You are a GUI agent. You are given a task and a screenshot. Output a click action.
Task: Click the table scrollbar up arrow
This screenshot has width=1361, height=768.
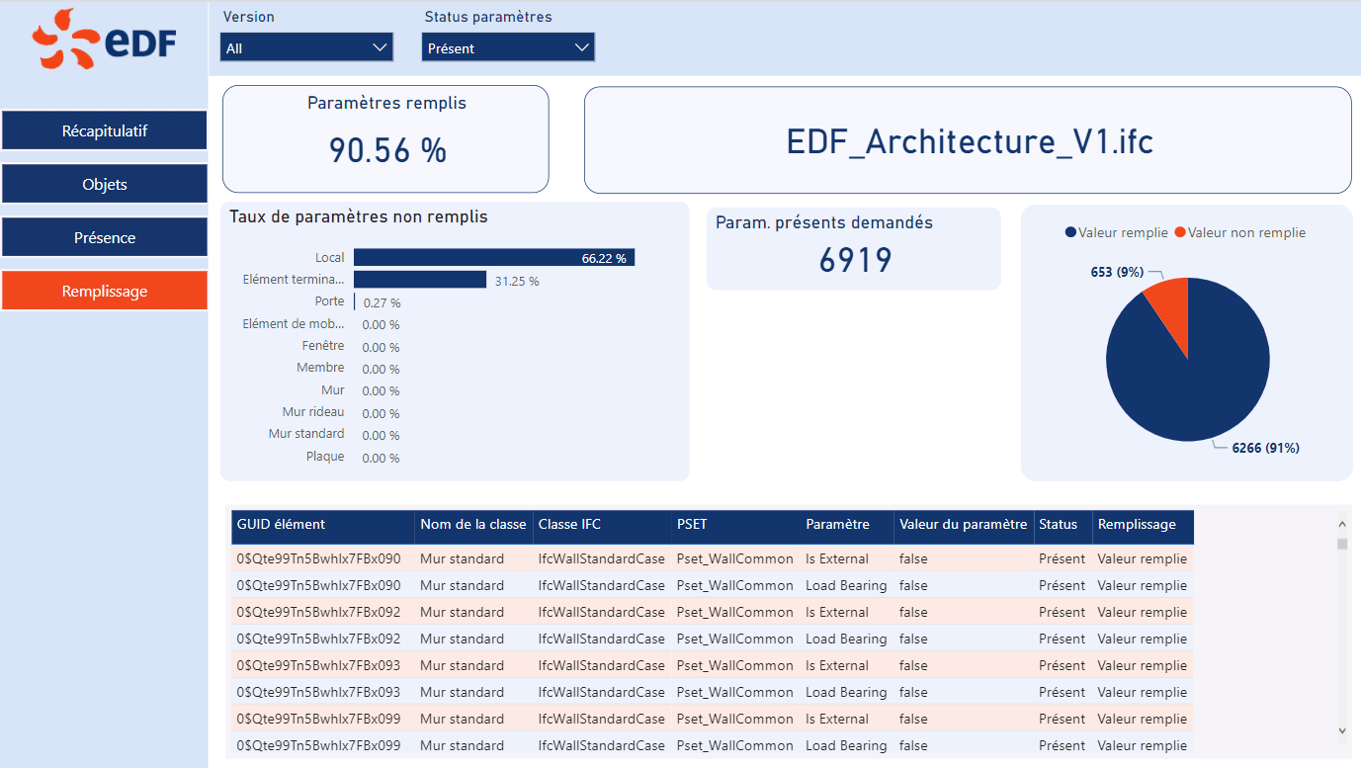pos(1342,523)
